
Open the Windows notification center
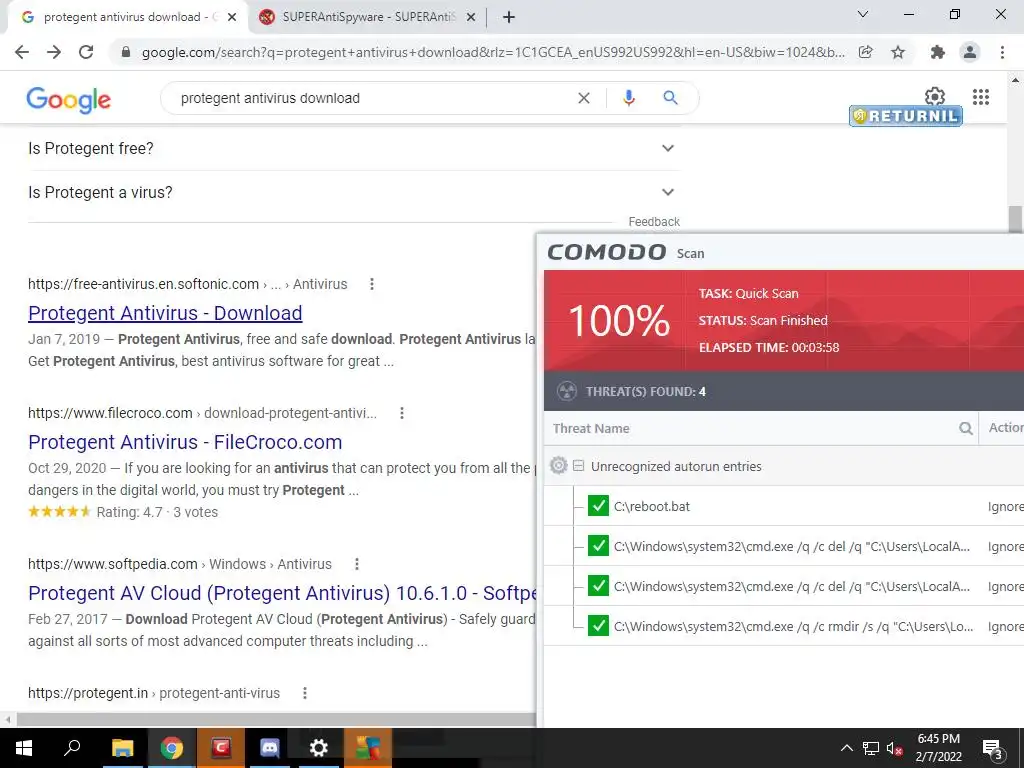pos(993,749)
